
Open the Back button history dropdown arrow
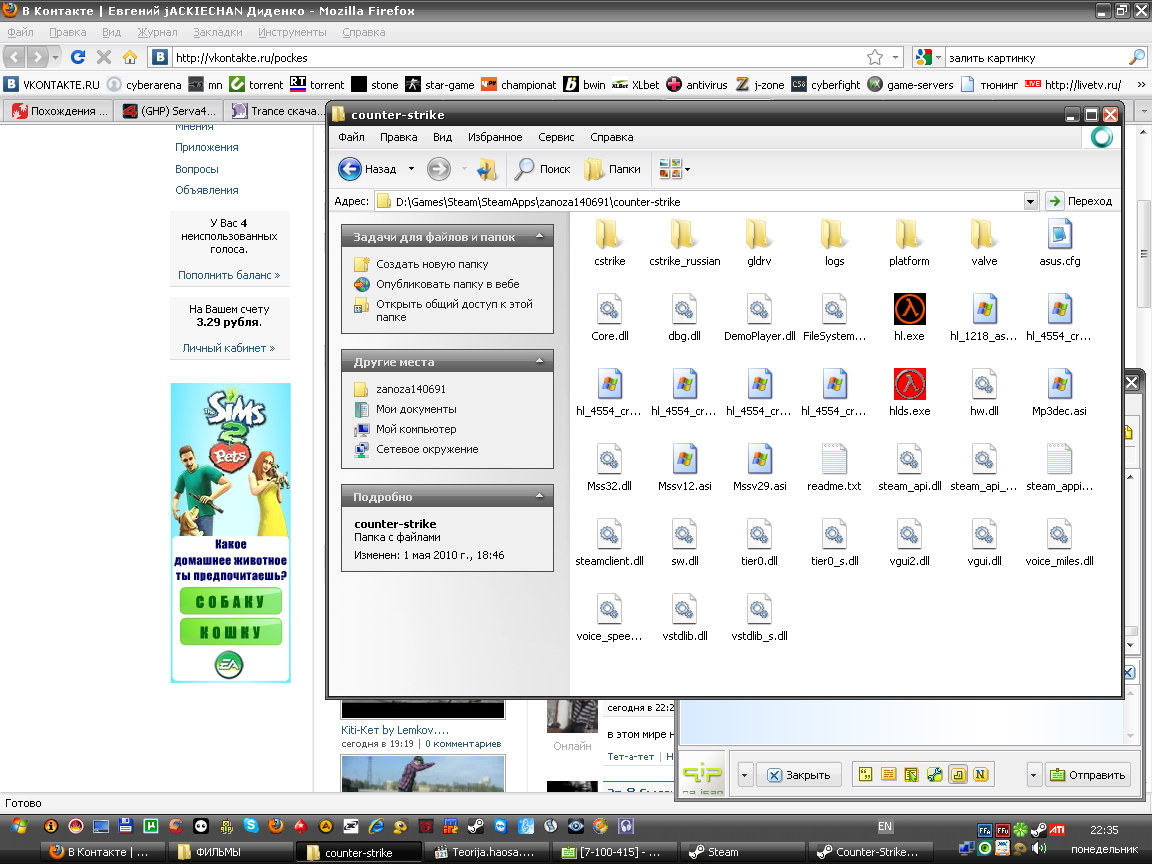(x=411, y=169)
